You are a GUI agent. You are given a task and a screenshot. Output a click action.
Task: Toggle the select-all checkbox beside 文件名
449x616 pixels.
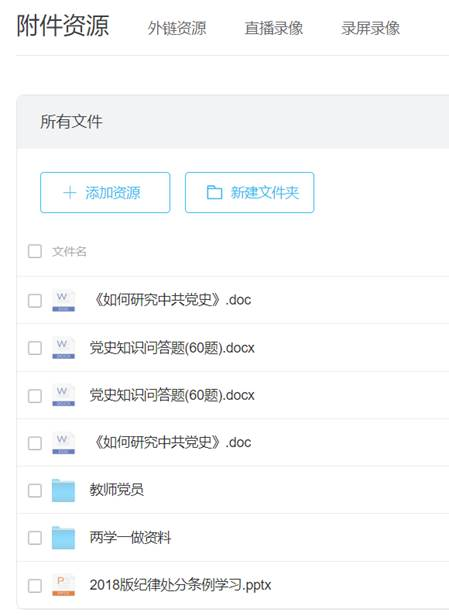(x=35, y=251)
